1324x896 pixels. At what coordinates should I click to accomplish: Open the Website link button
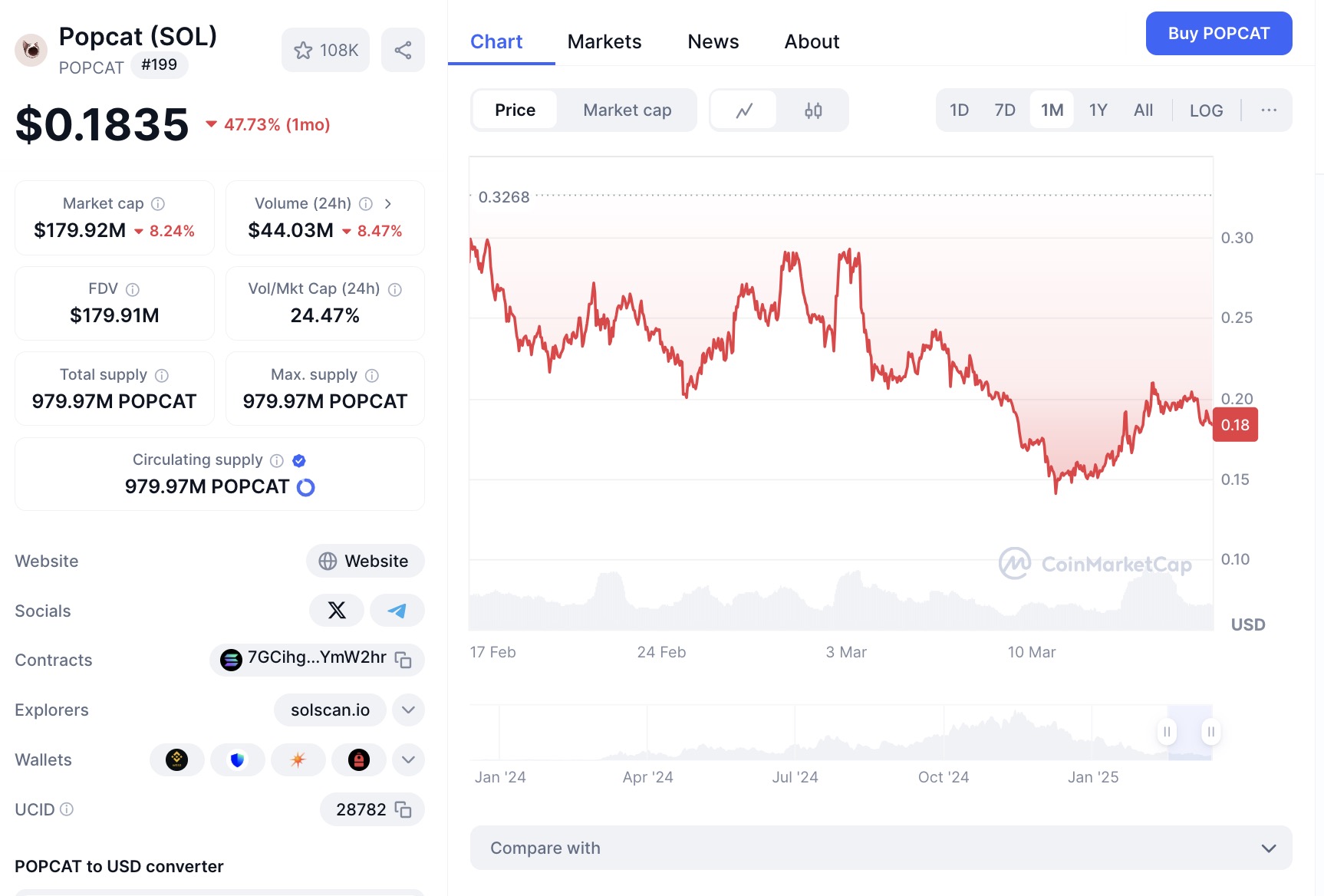365,561
